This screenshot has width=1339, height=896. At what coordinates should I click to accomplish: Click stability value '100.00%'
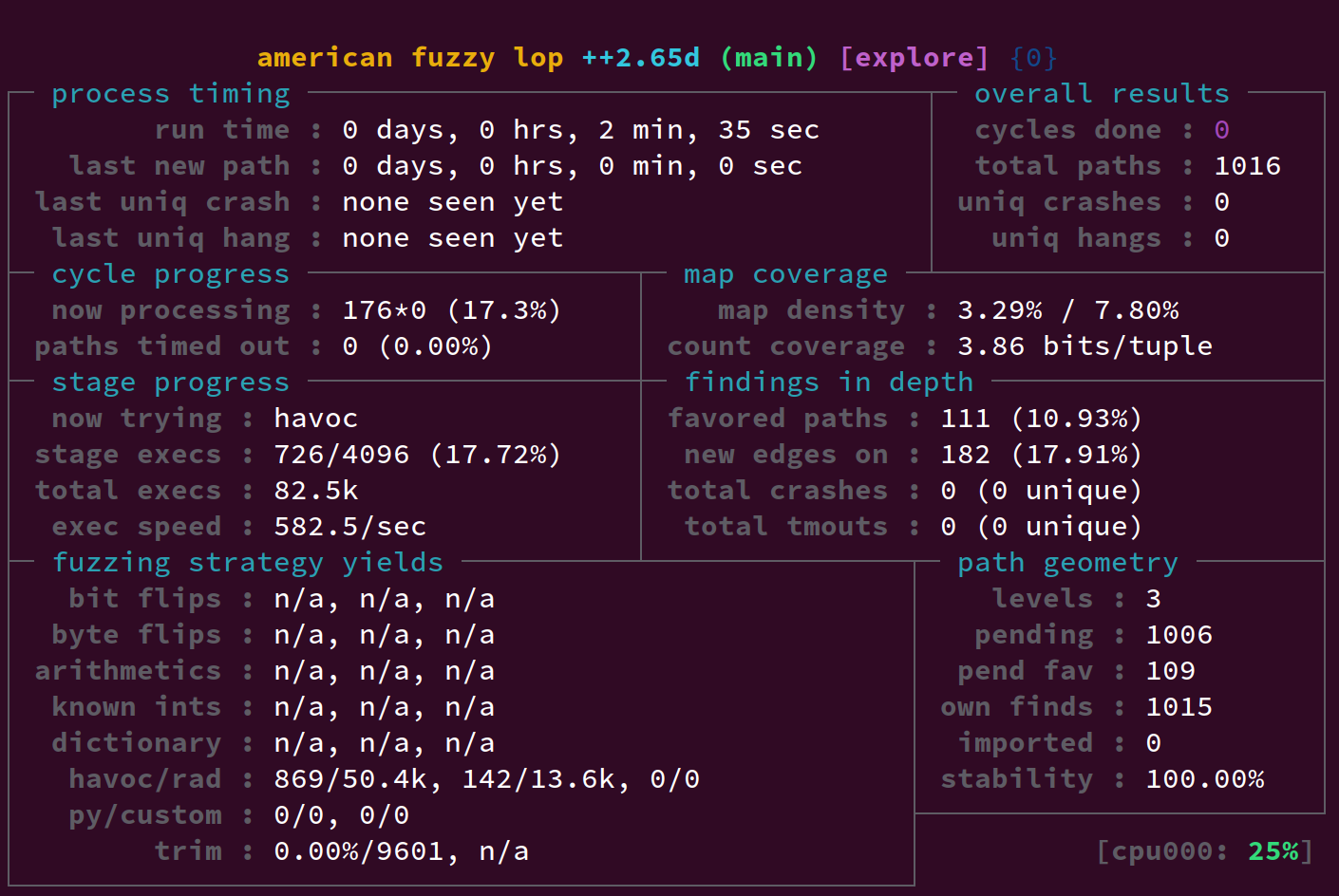point(1204,779)
